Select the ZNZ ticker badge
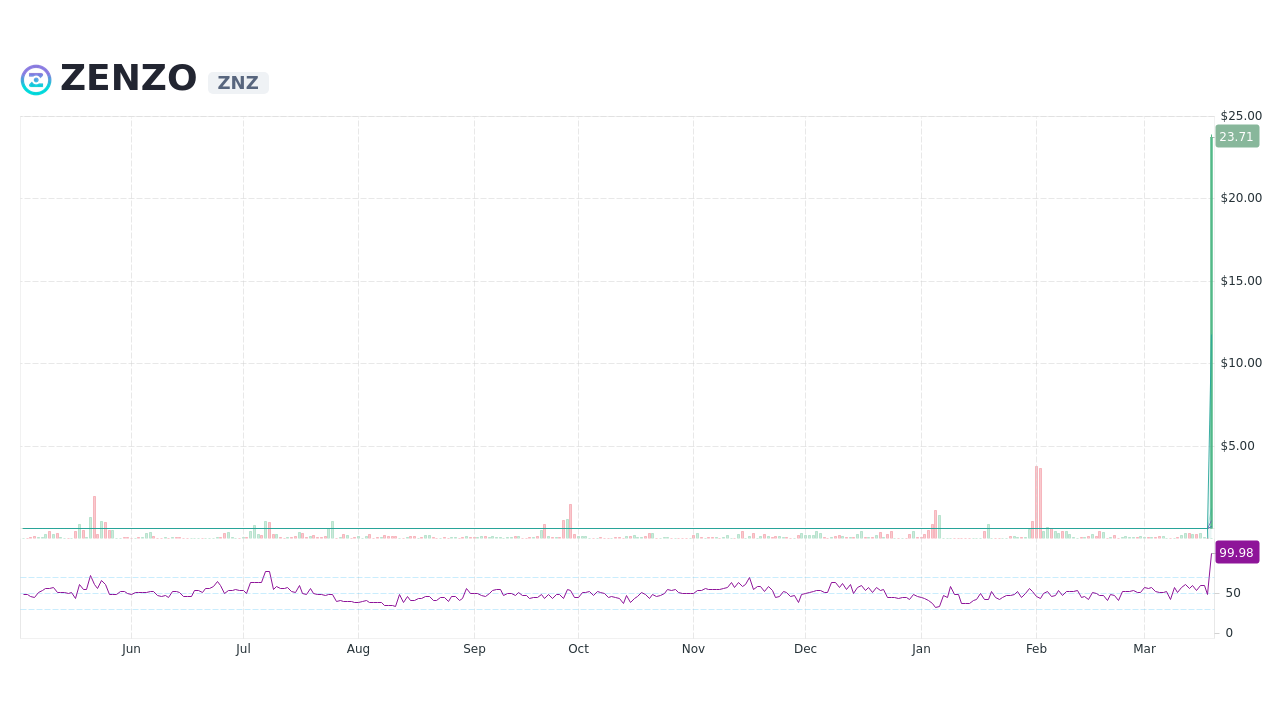This screenshot has height=720, width=1280. tap(238, 83)
